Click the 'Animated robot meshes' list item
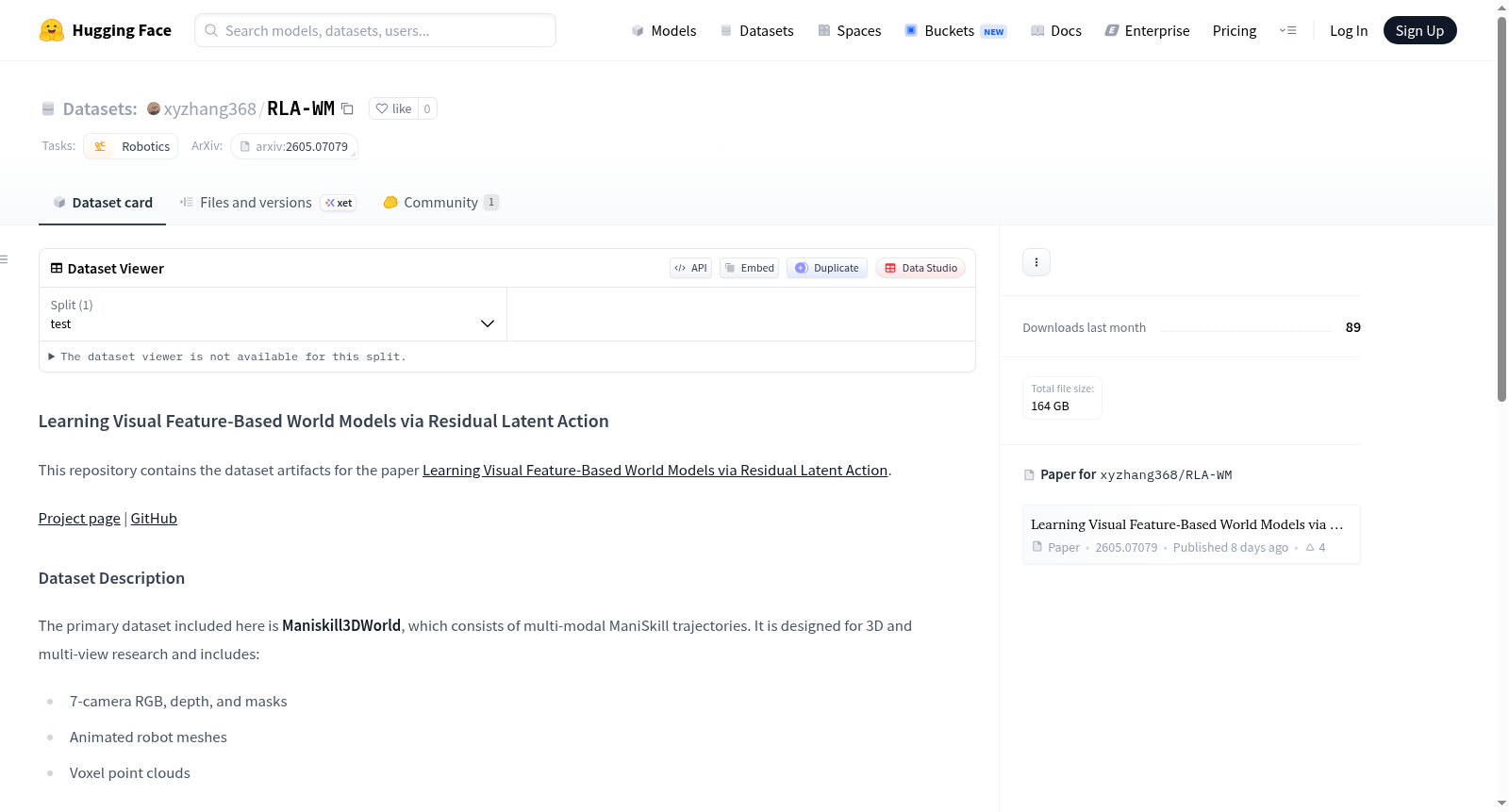 pyautogui.click(x=148, y=737)
